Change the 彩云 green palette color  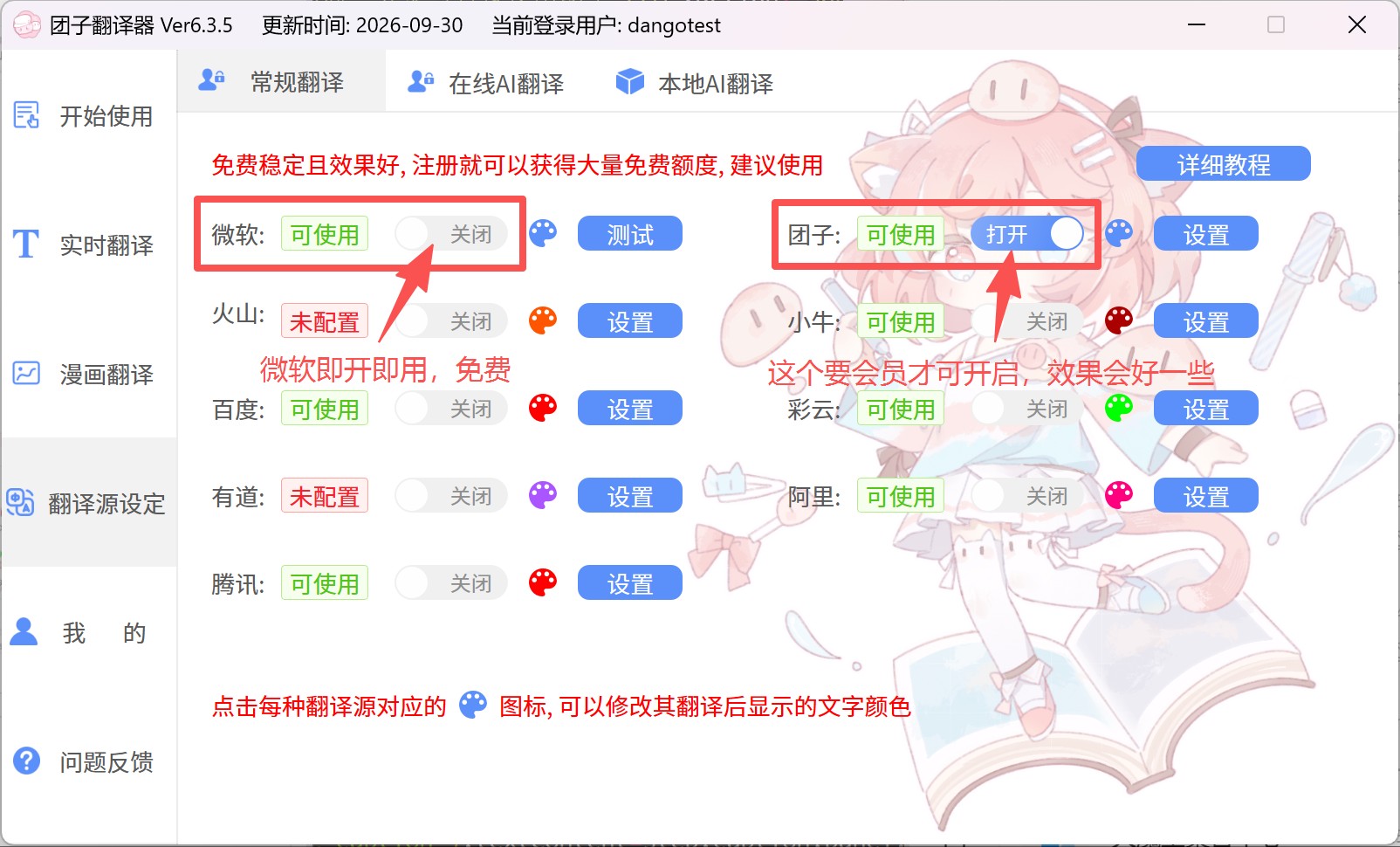[x=1119, y=408]
